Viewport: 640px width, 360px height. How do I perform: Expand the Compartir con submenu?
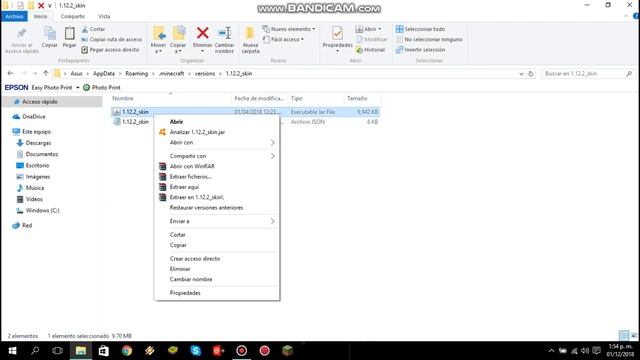click(x=217, y=156)
